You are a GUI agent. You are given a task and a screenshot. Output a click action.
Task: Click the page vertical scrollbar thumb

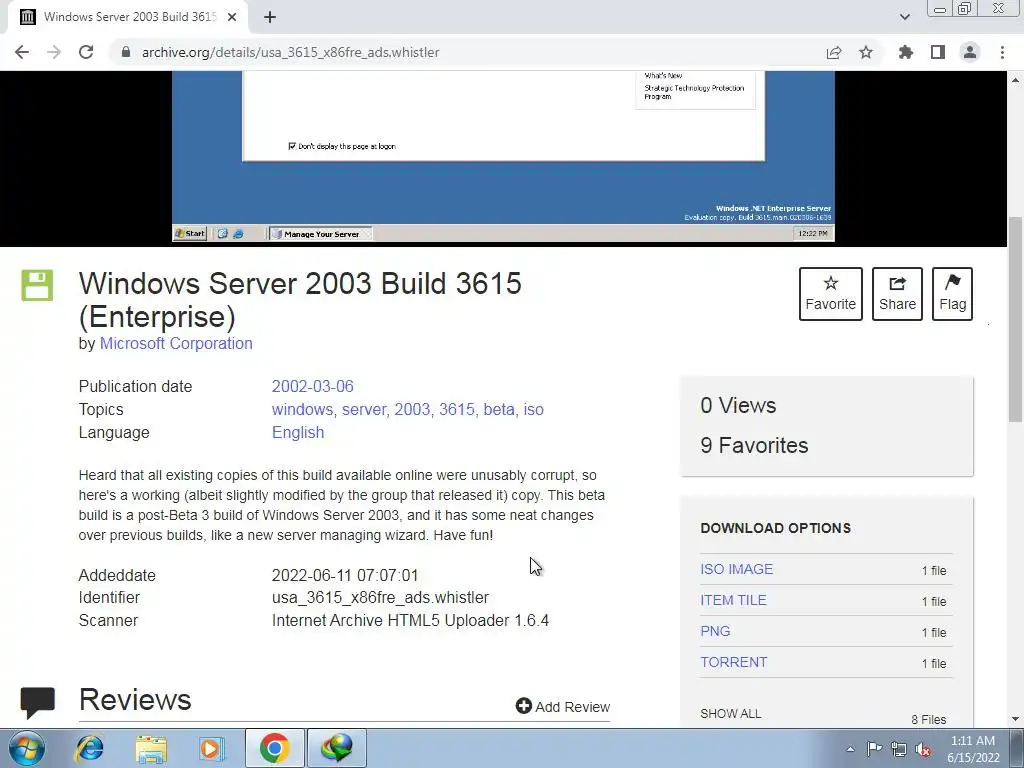1015,320
